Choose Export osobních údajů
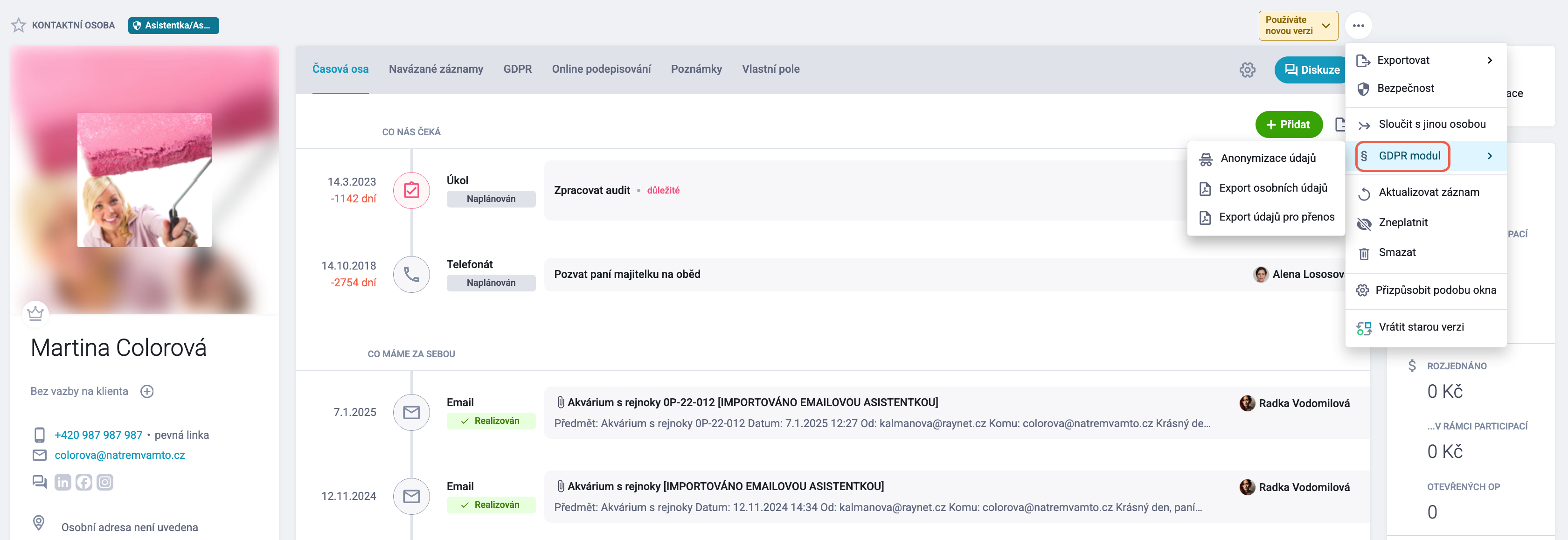Viewport: 1568px width, 540px height. pos(1265,188)
